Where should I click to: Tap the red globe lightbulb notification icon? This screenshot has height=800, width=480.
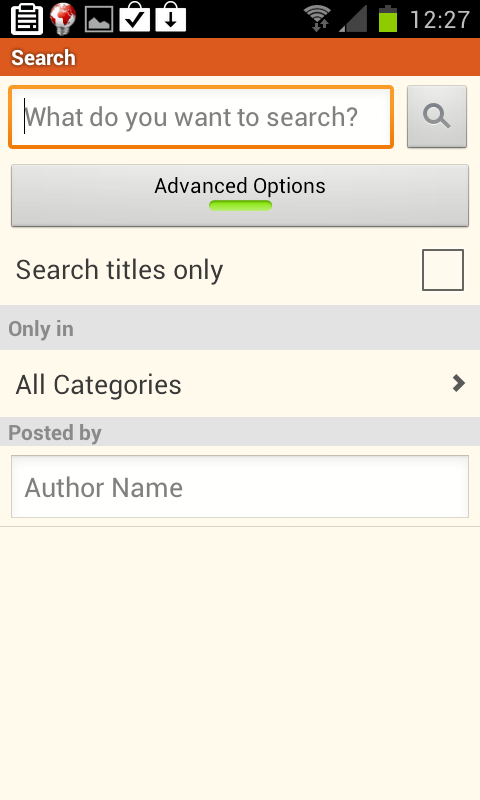(x=63, y=18)
